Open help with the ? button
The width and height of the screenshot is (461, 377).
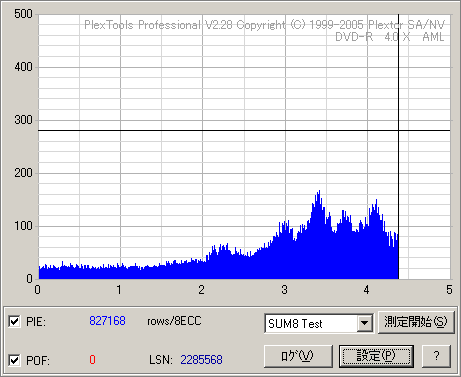click(x=436, y=356)
